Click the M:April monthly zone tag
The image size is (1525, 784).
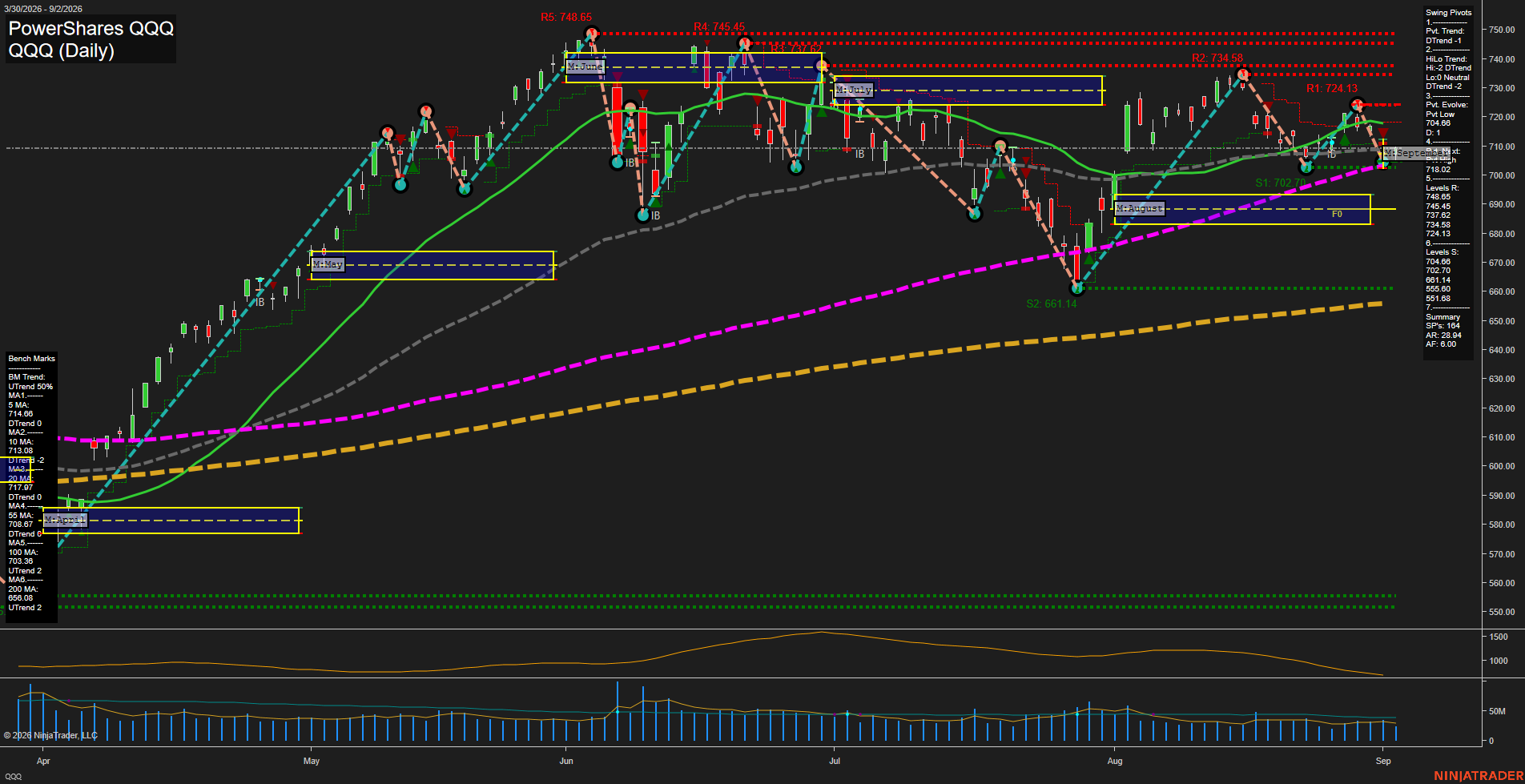[66, 520]
